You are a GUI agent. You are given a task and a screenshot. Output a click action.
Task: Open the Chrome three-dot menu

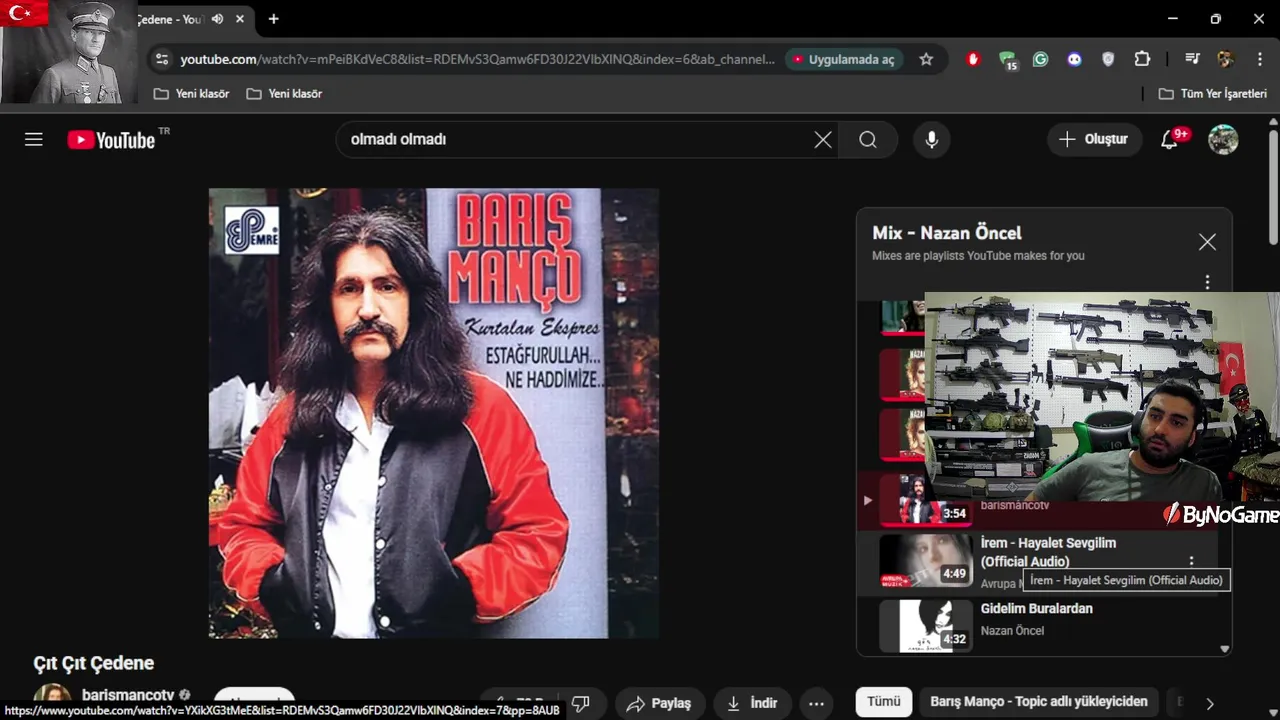pos(1260,59)
